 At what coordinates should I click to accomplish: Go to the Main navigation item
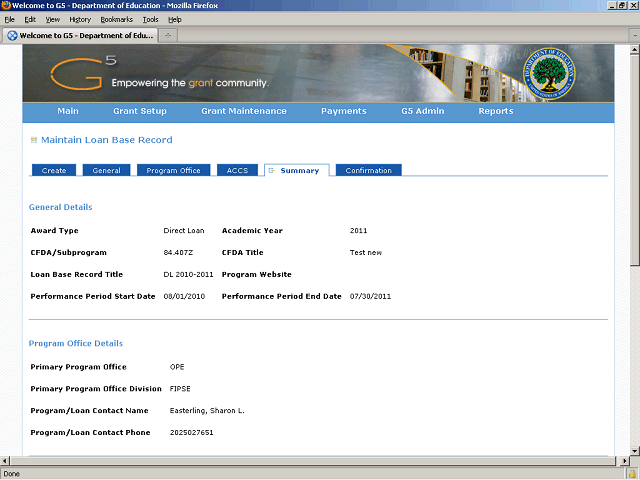coord(68,111)
